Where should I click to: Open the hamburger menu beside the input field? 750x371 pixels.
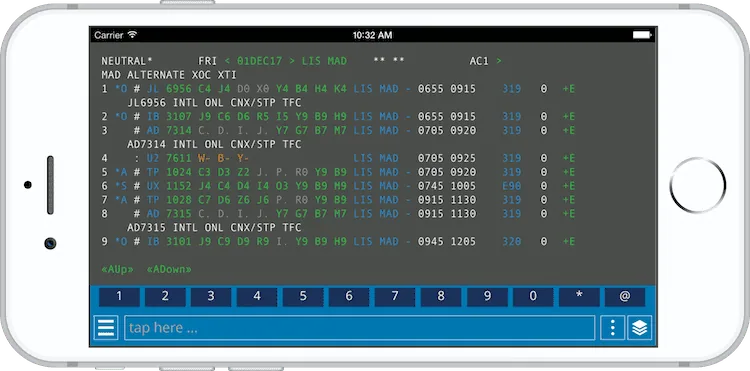click(106, 328)
